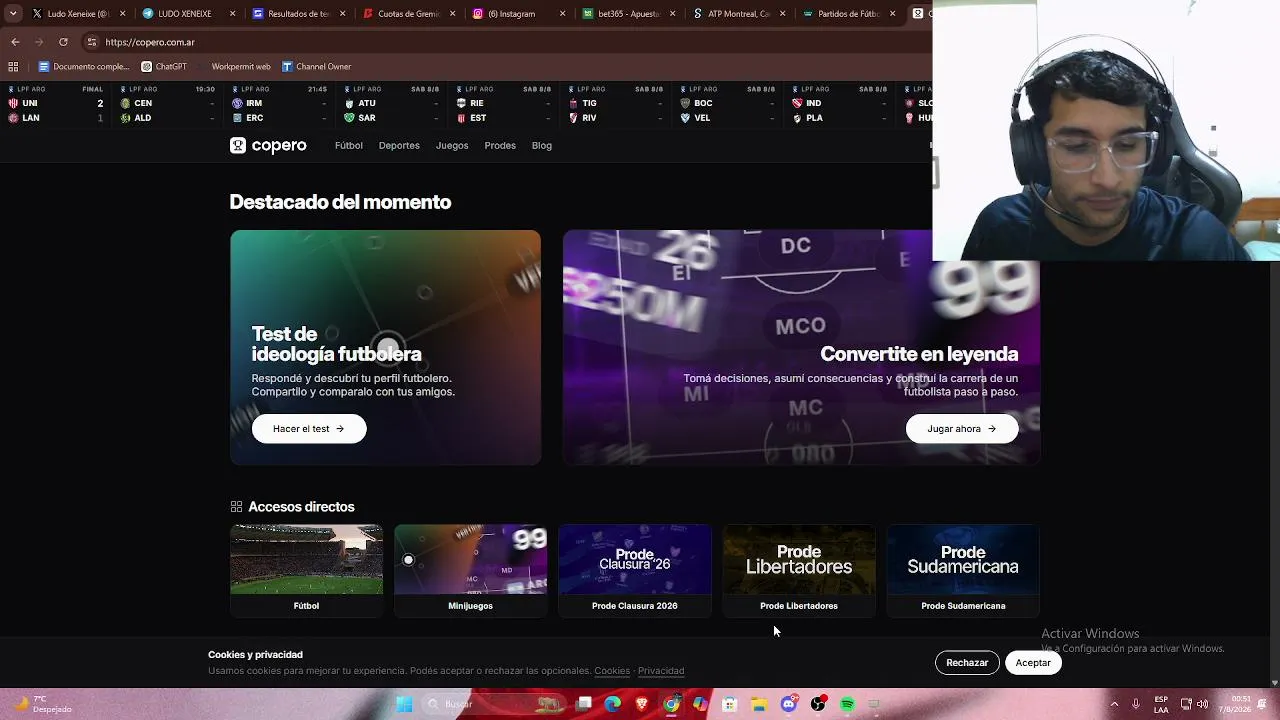Open the IRM vs ERC match at 21:45

tap(280, 104)
